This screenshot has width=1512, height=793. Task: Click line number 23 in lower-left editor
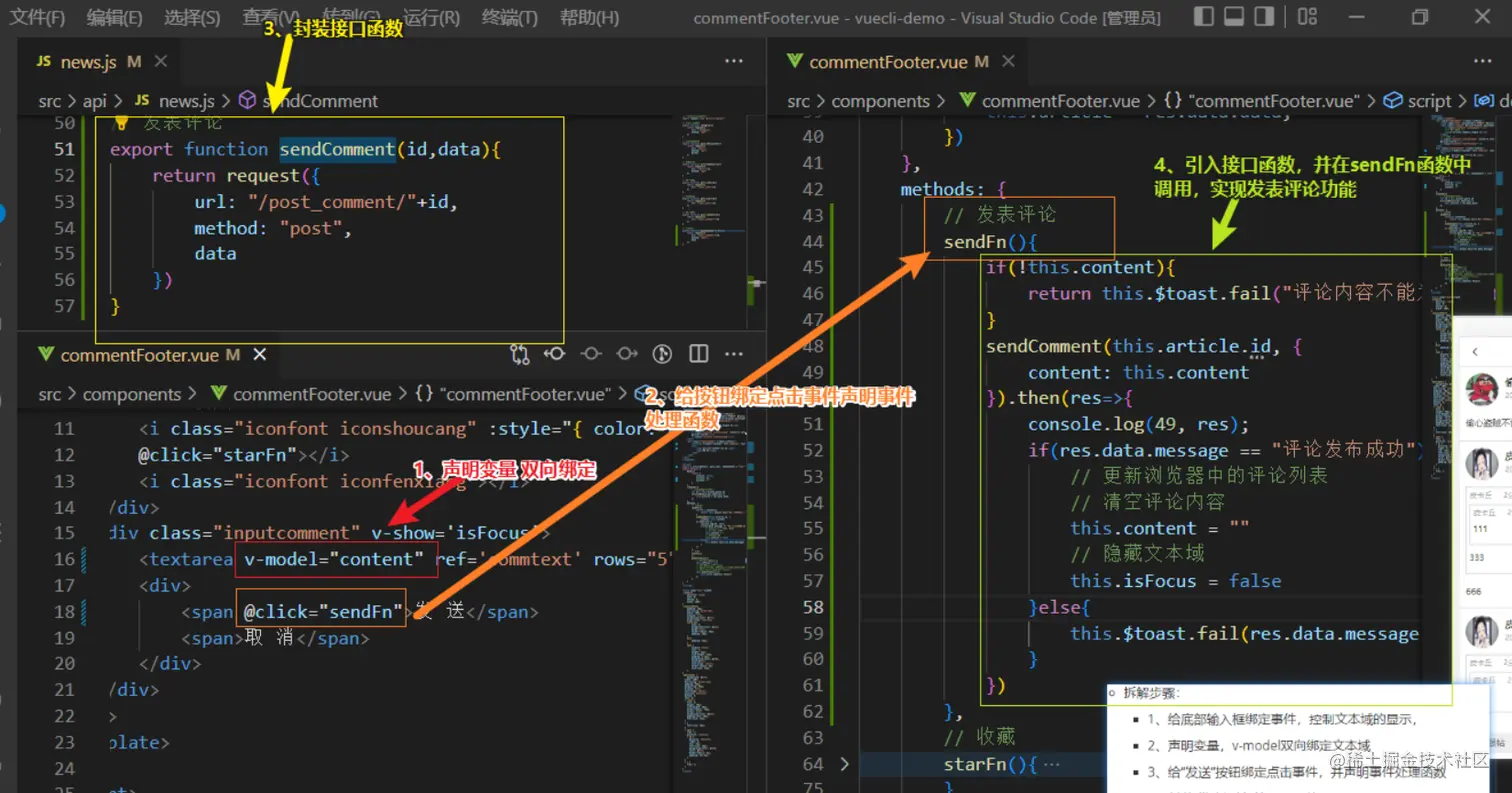pos(64,742)
